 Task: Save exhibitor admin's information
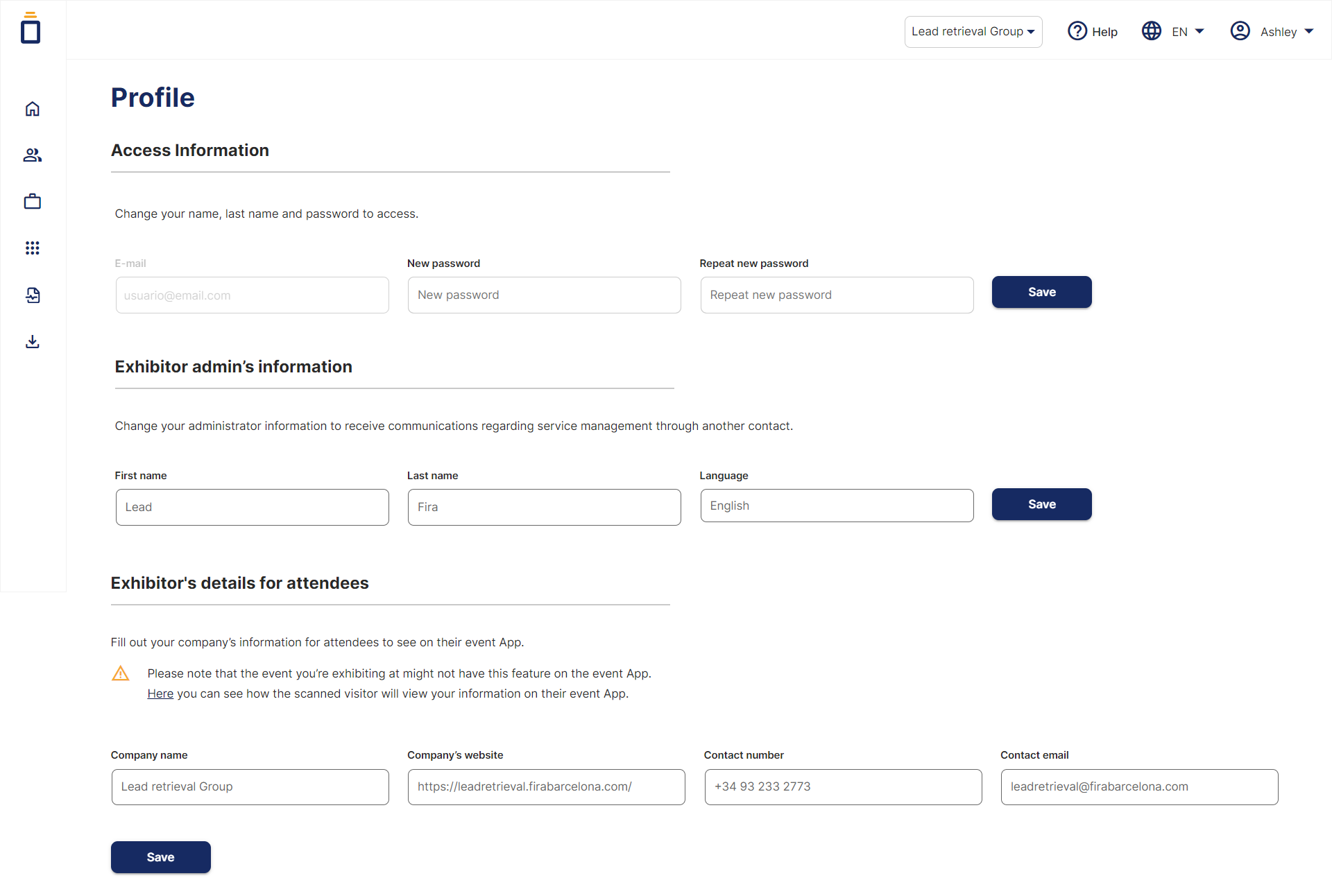pos(1042,504)
